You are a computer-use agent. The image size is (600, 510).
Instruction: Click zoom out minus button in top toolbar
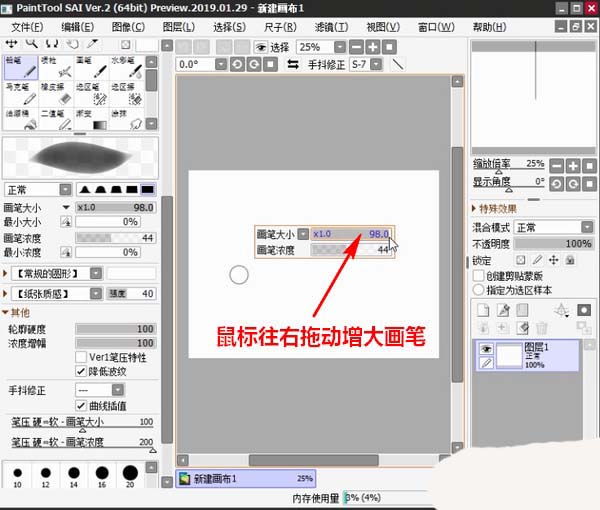356,47
